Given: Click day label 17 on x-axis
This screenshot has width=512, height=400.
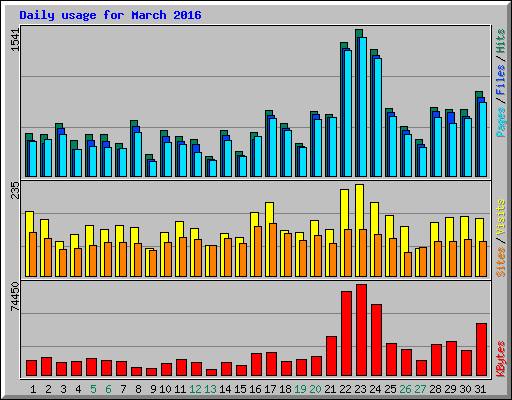Looking at the screenshot, I should pos(270,389).
